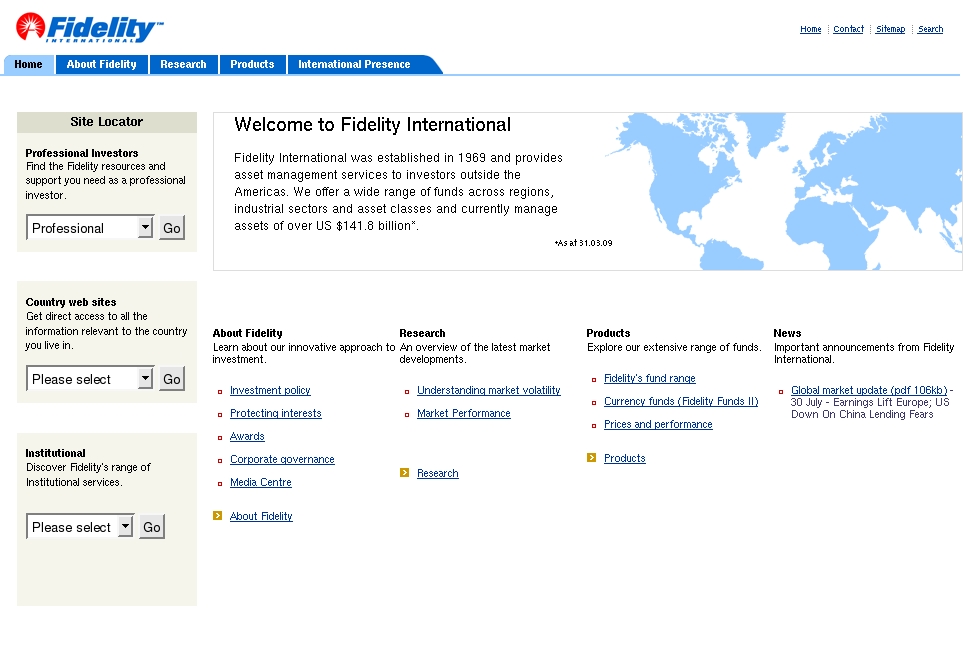Open the Corporate governance link
The image size is (963, 655).
pos(283,459)
